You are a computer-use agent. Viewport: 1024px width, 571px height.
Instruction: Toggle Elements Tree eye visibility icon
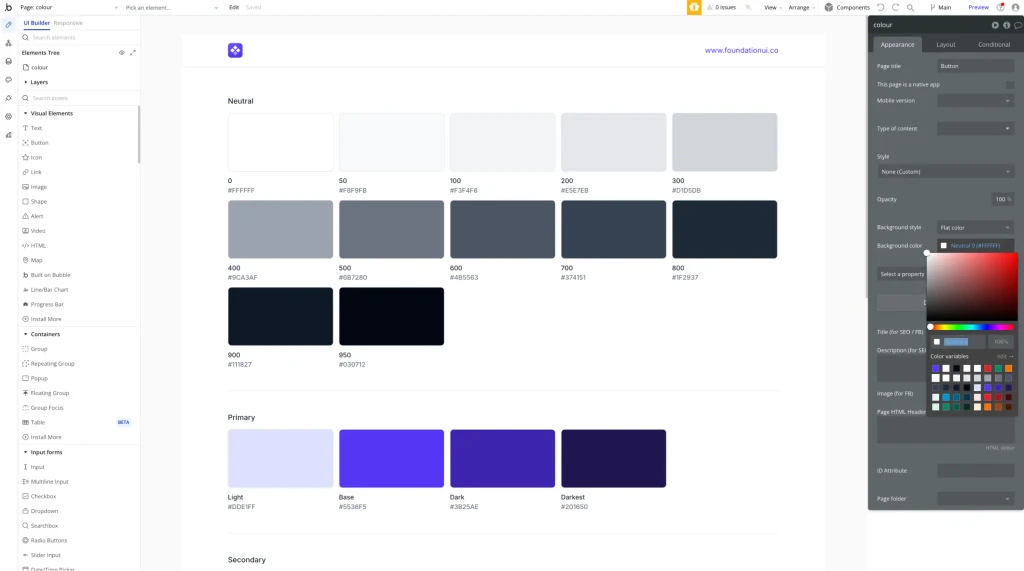[121, 52]
